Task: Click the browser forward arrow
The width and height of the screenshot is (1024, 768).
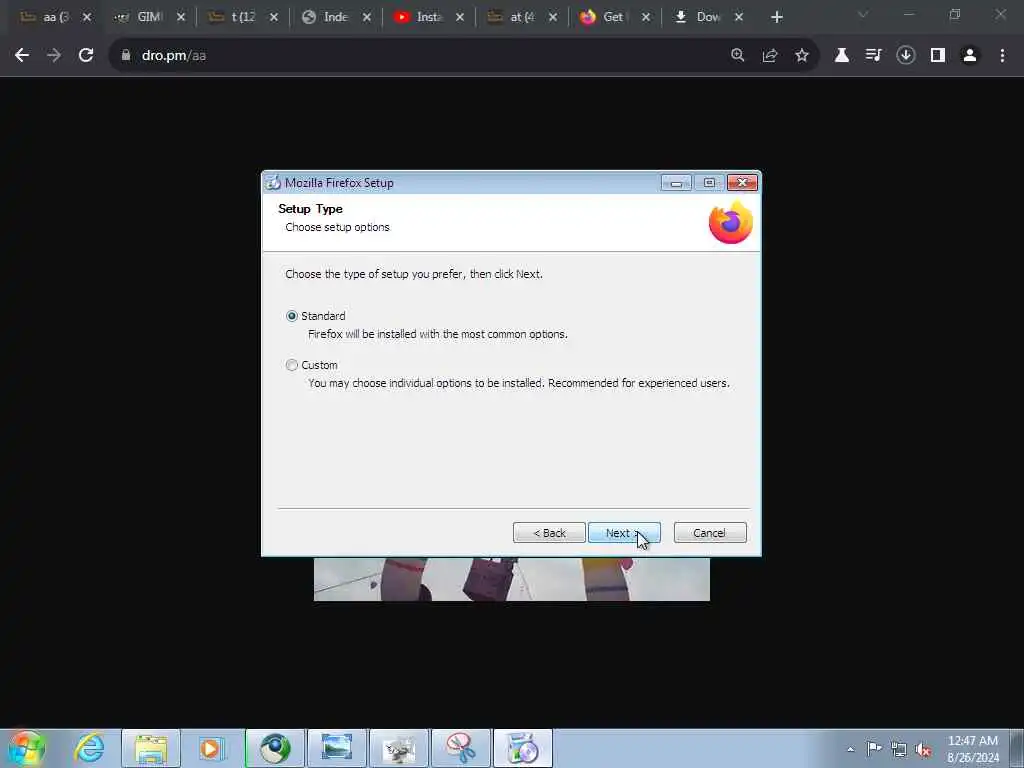Action: (x=54, y=56)
